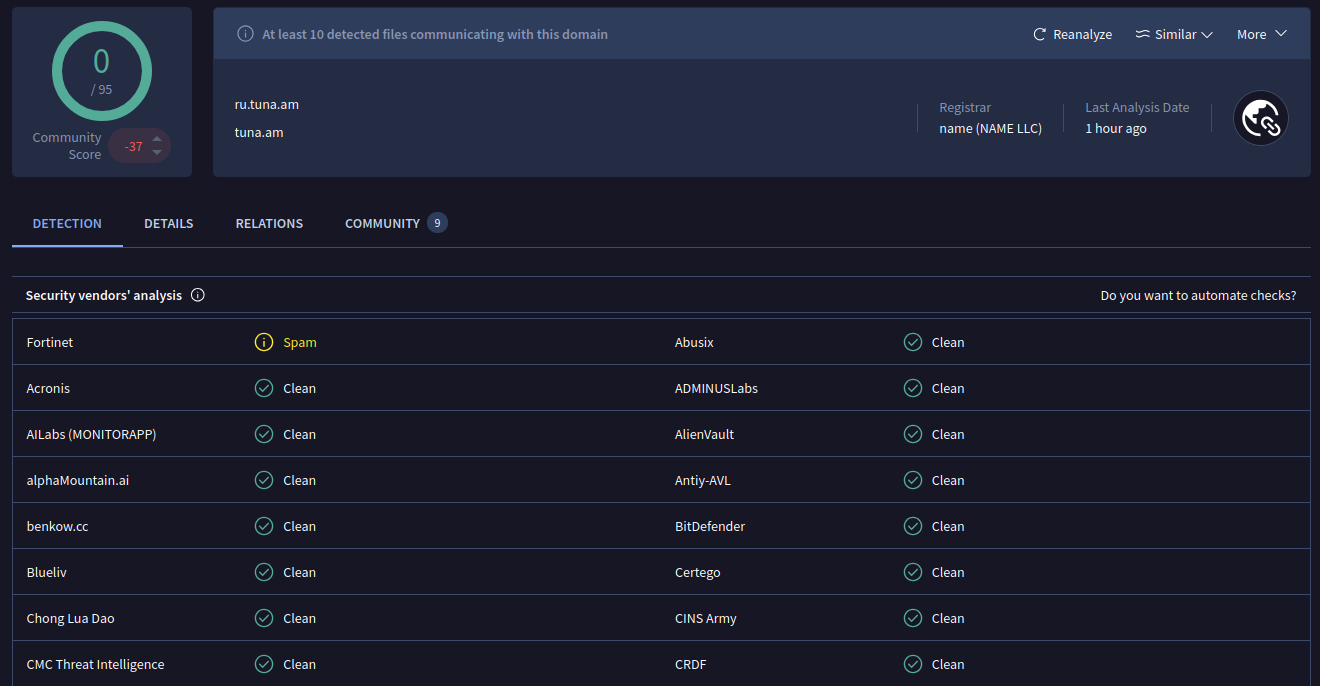1320x686 pixels.
Task: Click the CRDF Clean check icon
Action: point(912,664)
